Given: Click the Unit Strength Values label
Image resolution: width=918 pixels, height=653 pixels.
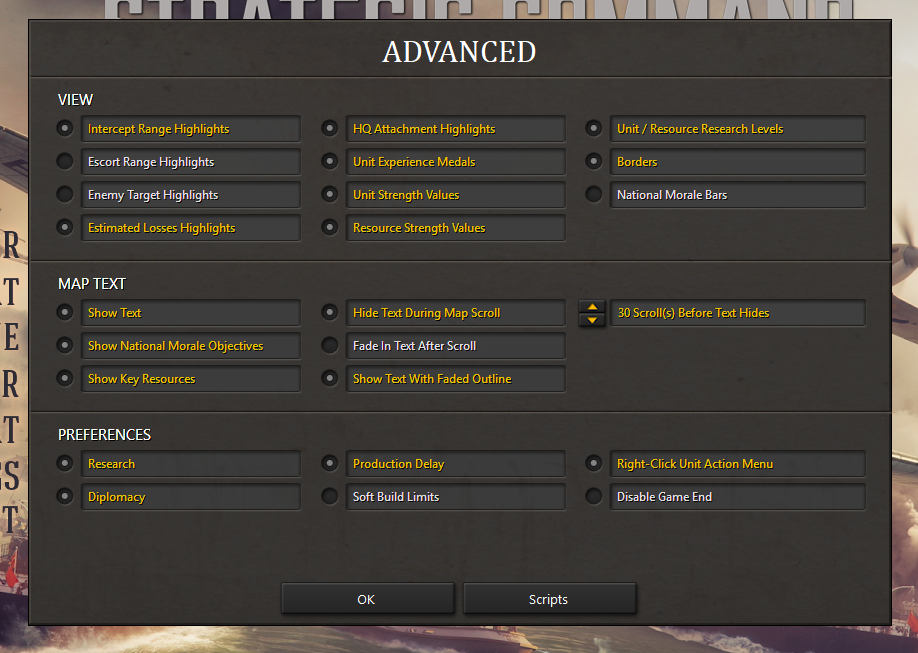Looking at the screenshot, I should point(455,194).
